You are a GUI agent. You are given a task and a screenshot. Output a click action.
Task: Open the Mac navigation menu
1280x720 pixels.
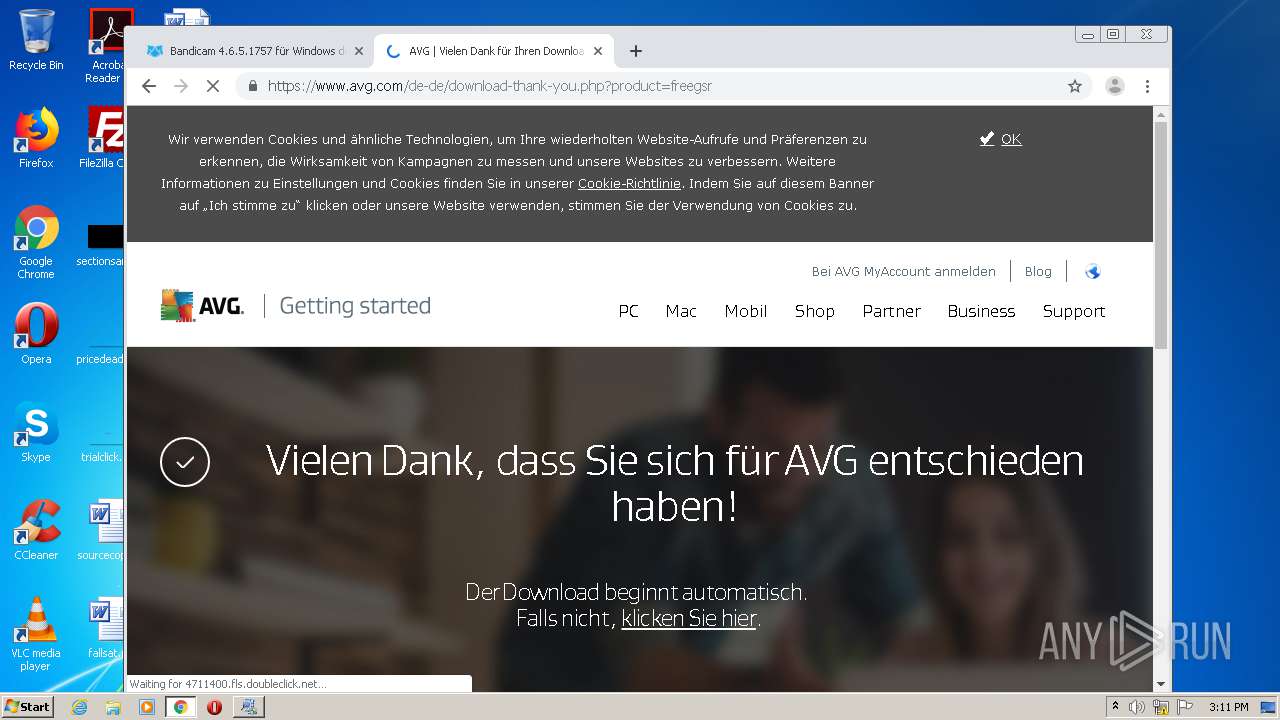[x=681, y=311]
